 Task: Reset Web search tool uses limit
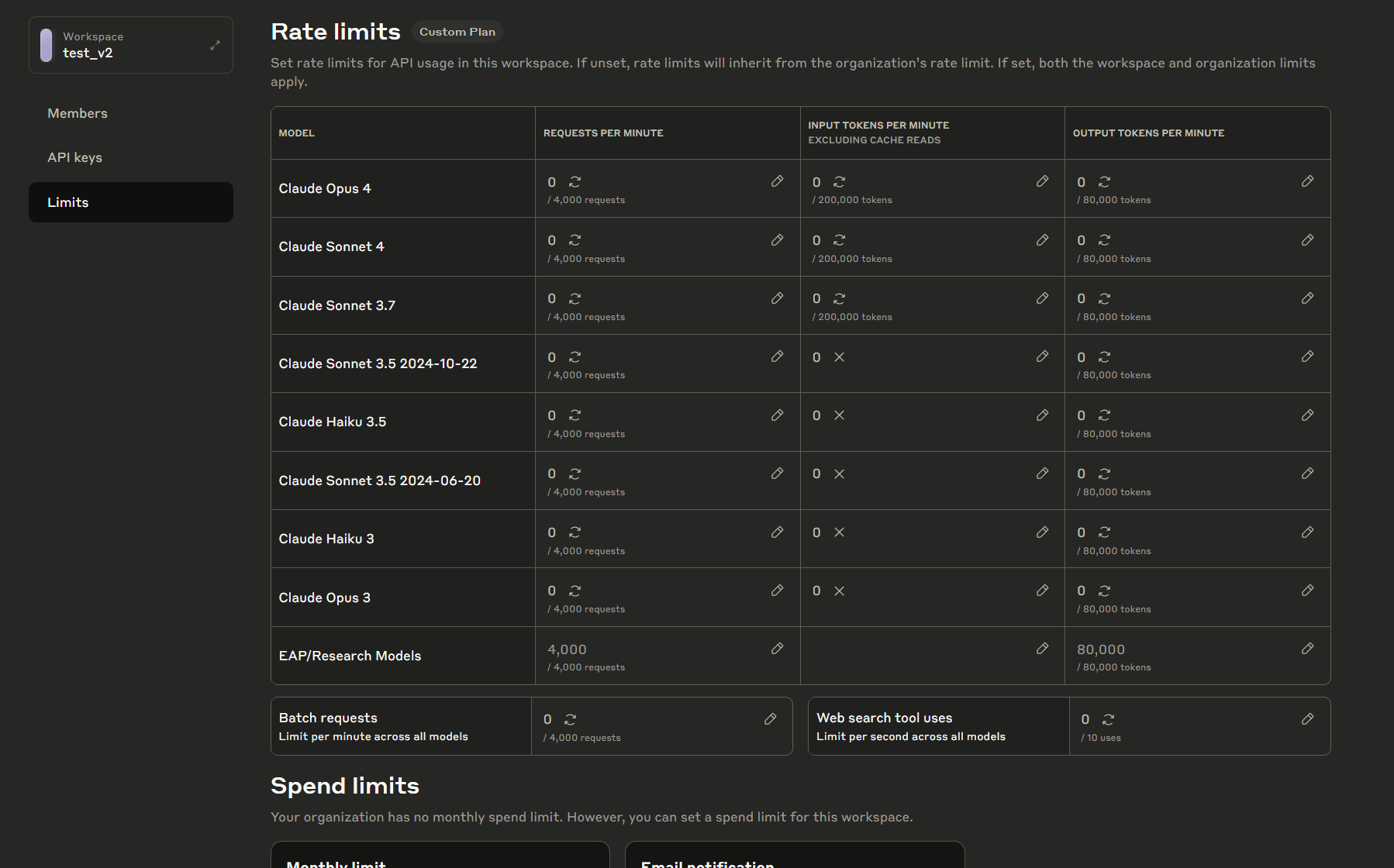click(x=1108, y=719)
